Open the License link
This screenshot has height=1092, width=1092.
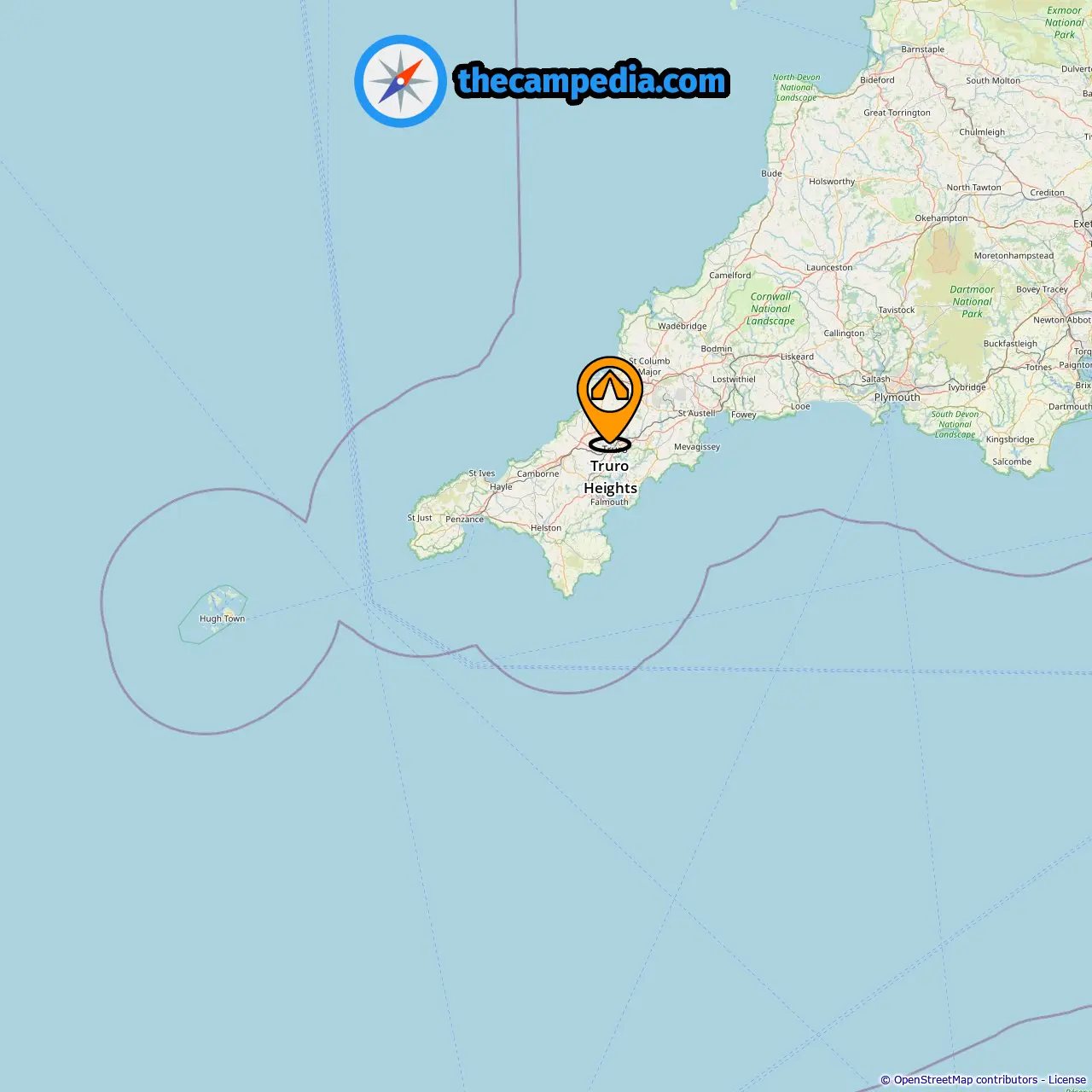1067,1080
